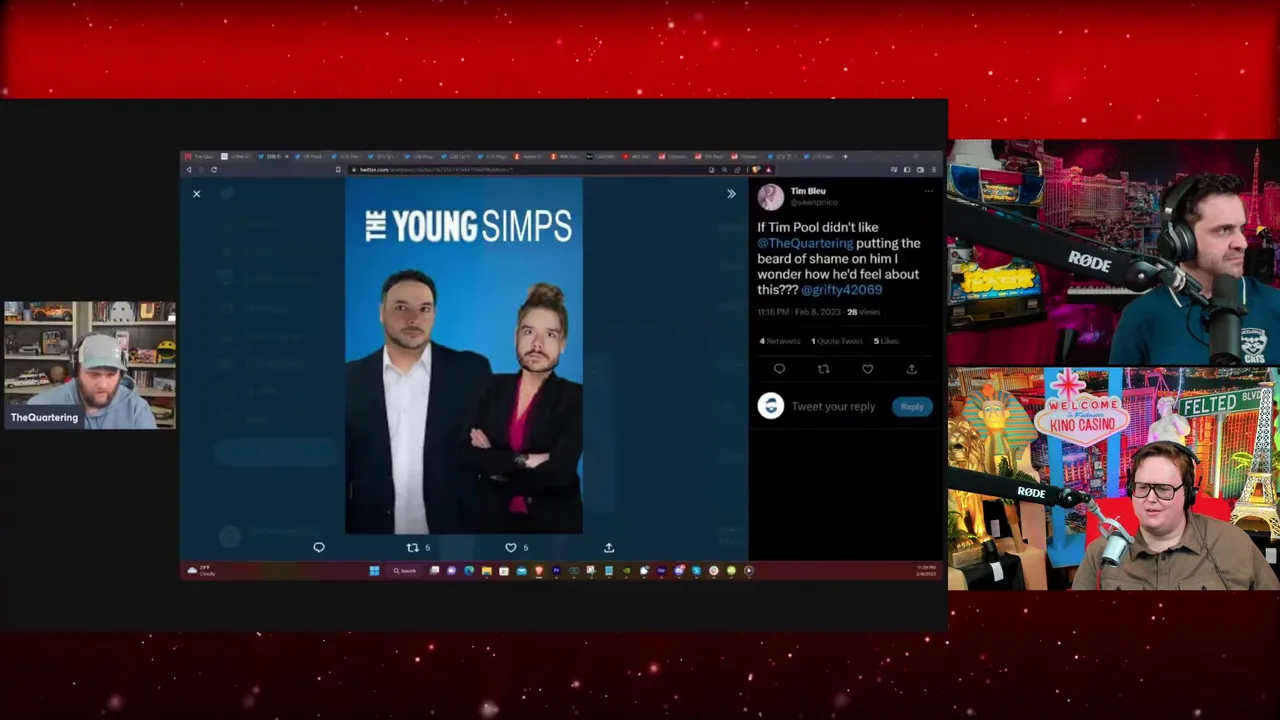Open Tim Bleu's profile picture
This screenshot has height=720, width=1280.
coord(770,196)
